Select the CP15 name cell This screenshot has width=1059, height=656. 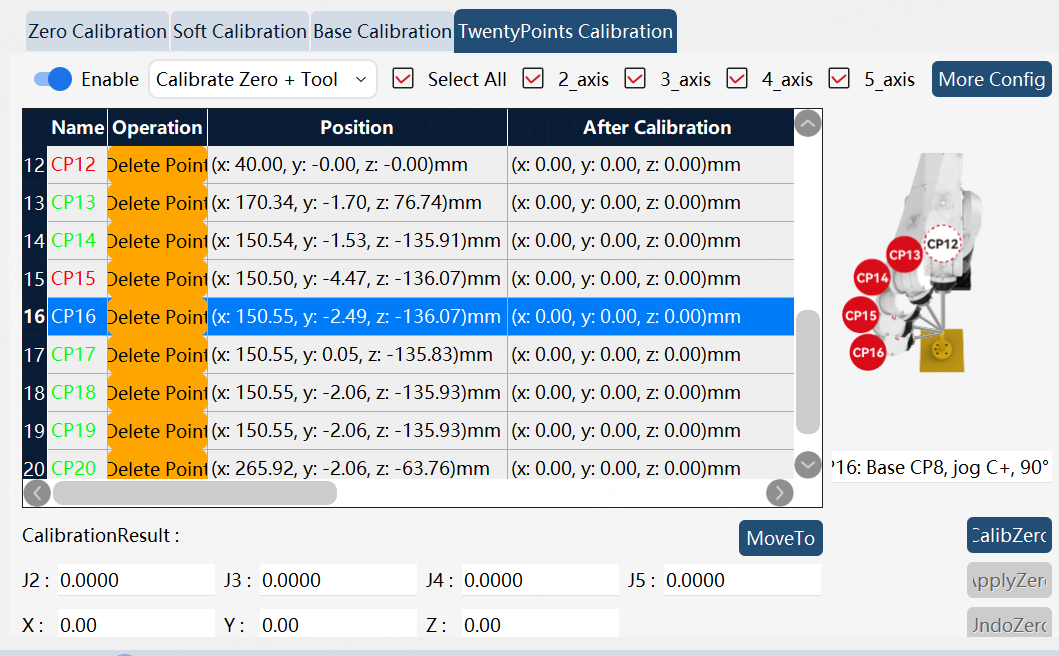point(77,278)
